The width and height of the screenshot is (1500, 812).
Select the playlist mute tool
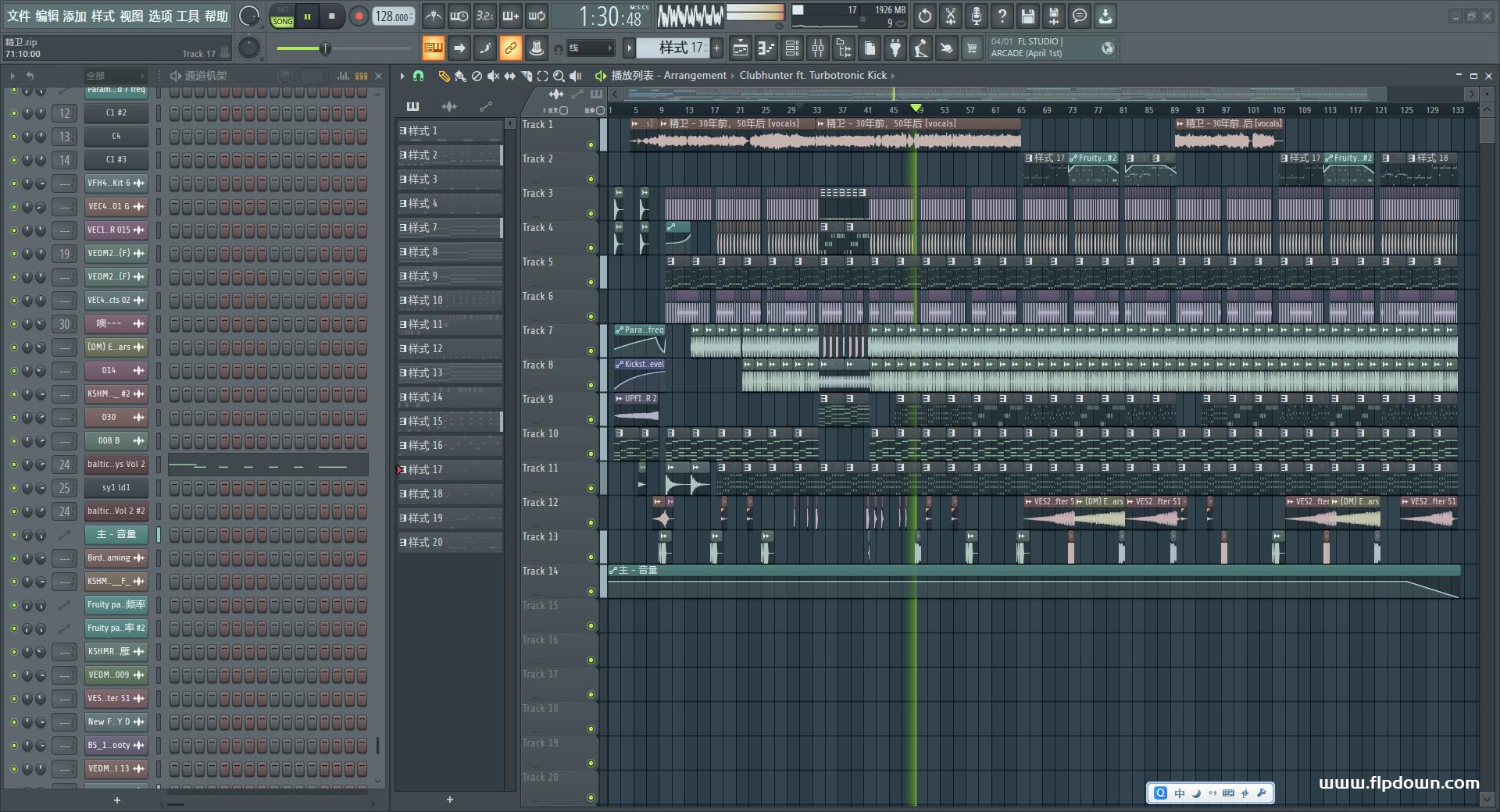coord(493,76)
